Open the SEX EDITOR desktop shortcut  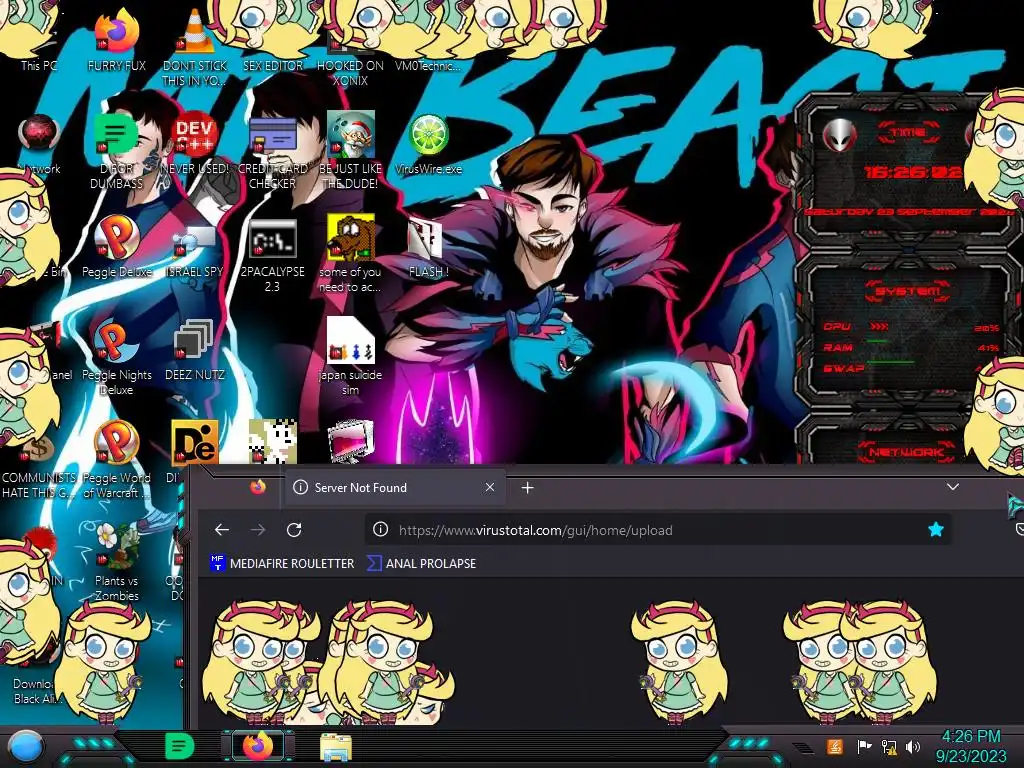click(x=272, y=65)
